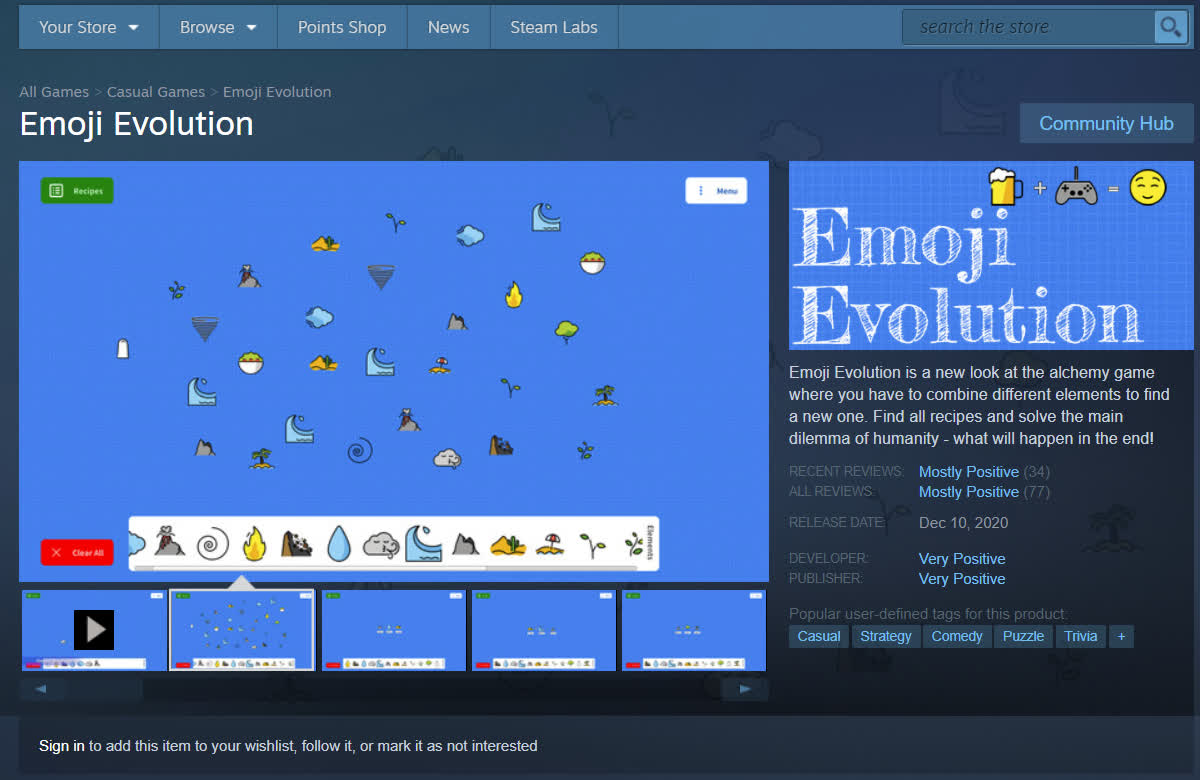Click the left arrow of the thumbnail strip
Screen dimensions: 1200x780
[42, 689]
